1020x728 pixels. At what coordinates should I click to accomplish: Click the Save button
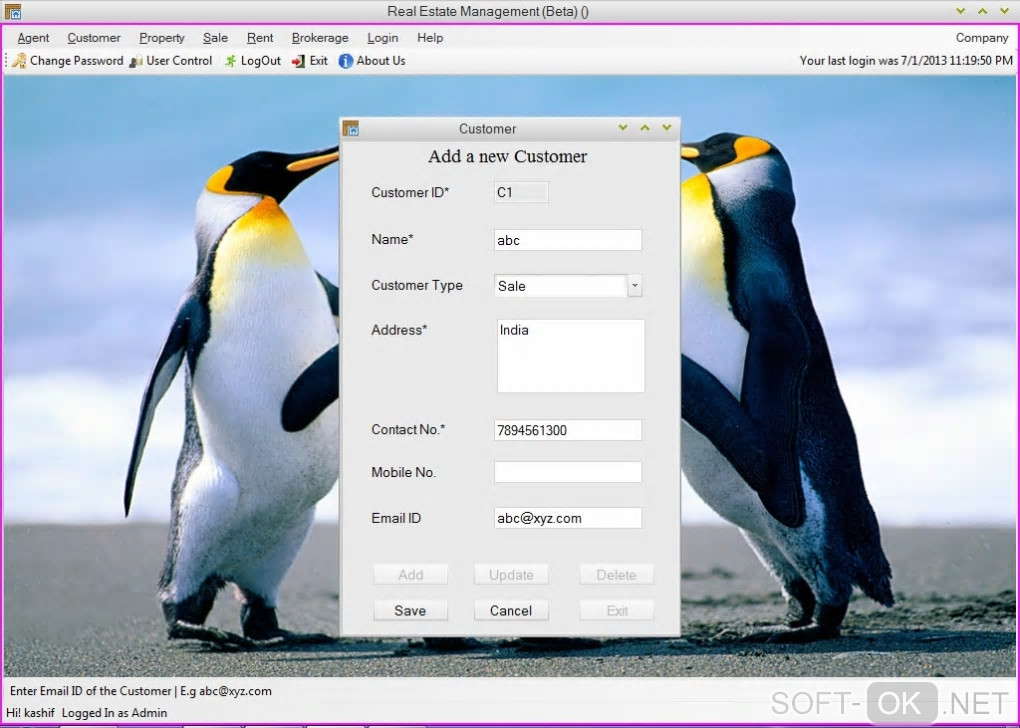click(x=410, y=610)
